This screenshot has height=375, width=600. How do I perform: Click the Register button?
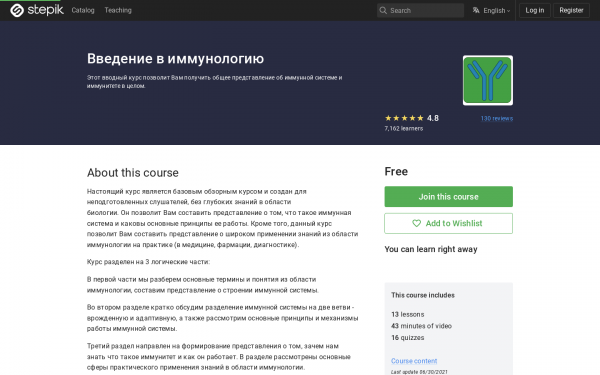pyautogui.click(x=571, y=10)
